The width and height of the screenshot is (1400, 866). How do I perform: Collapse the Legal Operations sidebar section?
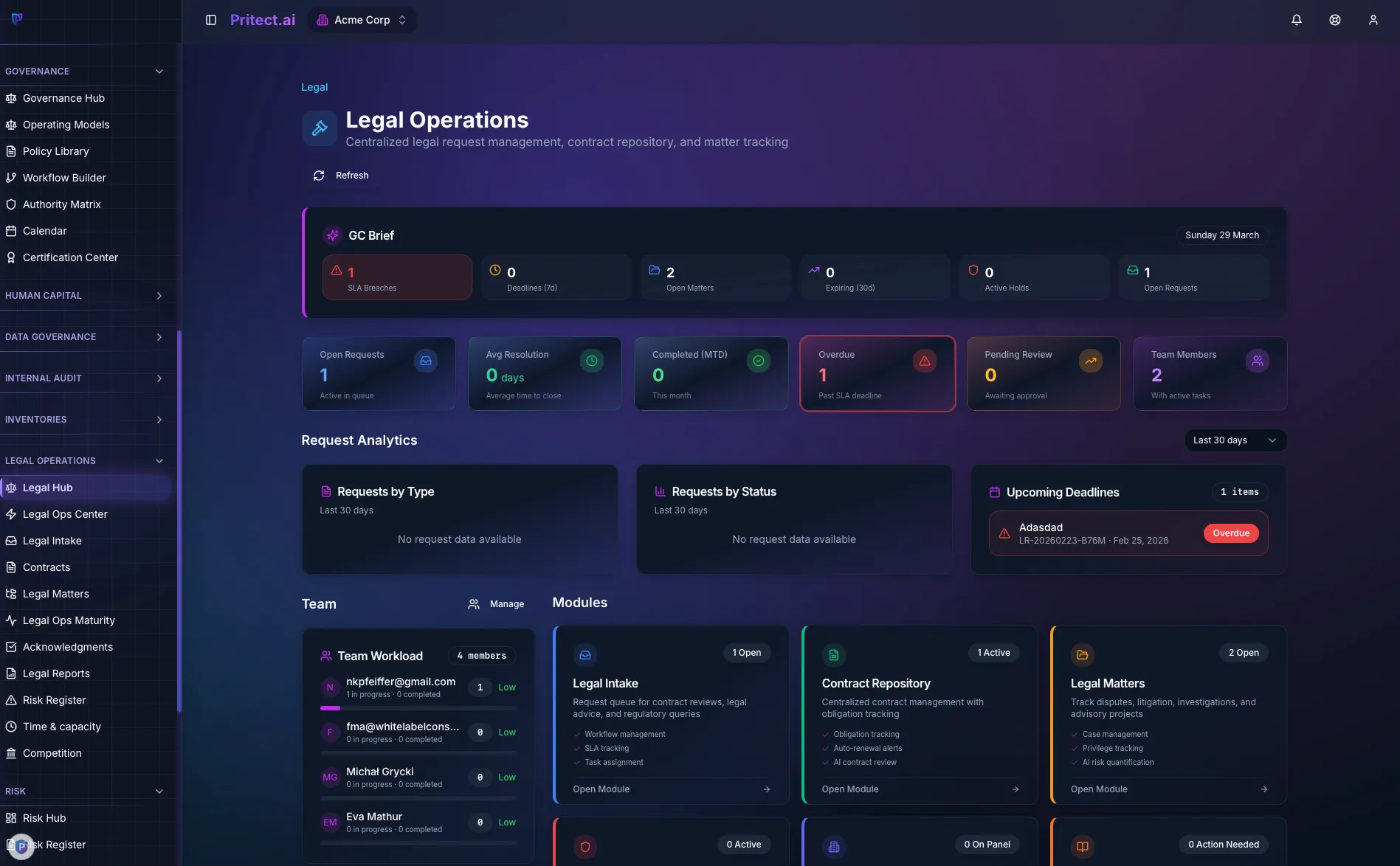[84, 461]
